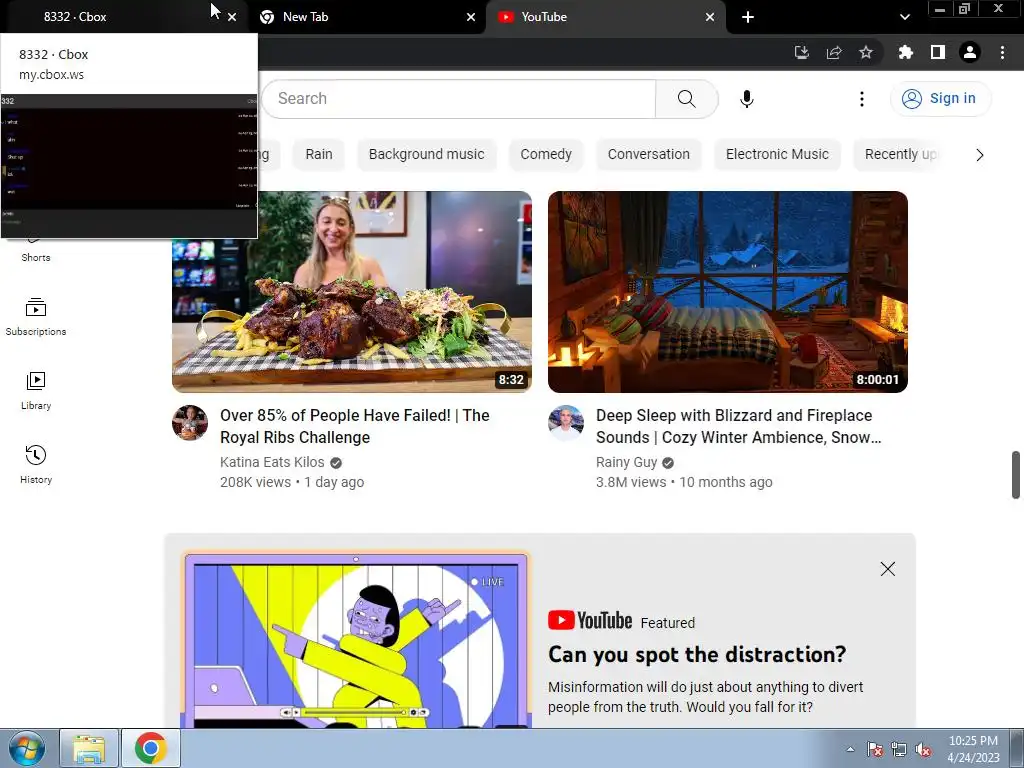Open File Explorer from the taskbar
Screen dimensions: 1024x768
click(x=89, y=748)
